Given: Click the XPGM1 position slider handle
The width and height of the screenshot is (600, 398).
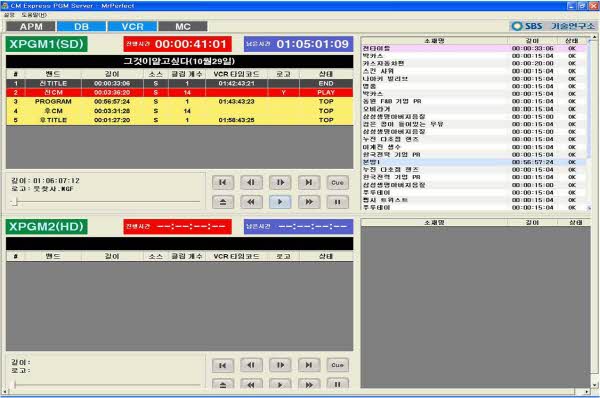Looking at the screenshot, I should pos(15,201).
